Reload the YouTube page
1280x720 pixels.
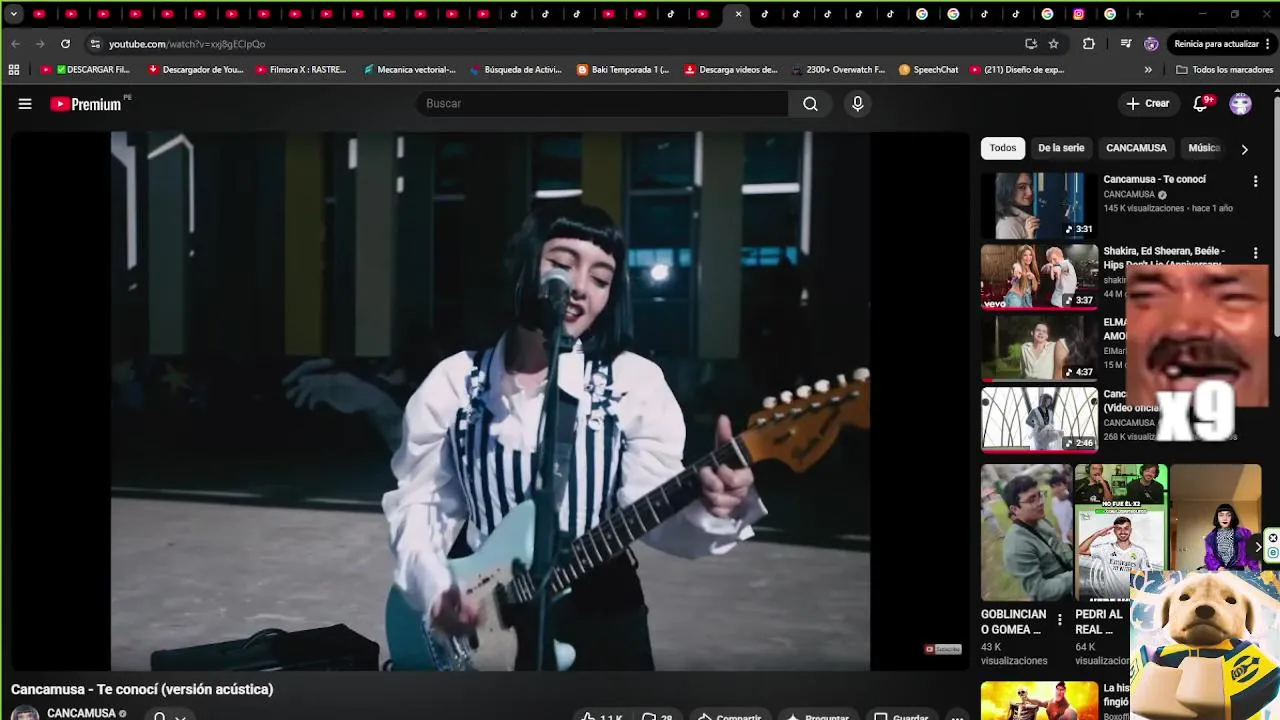[65, 44]
